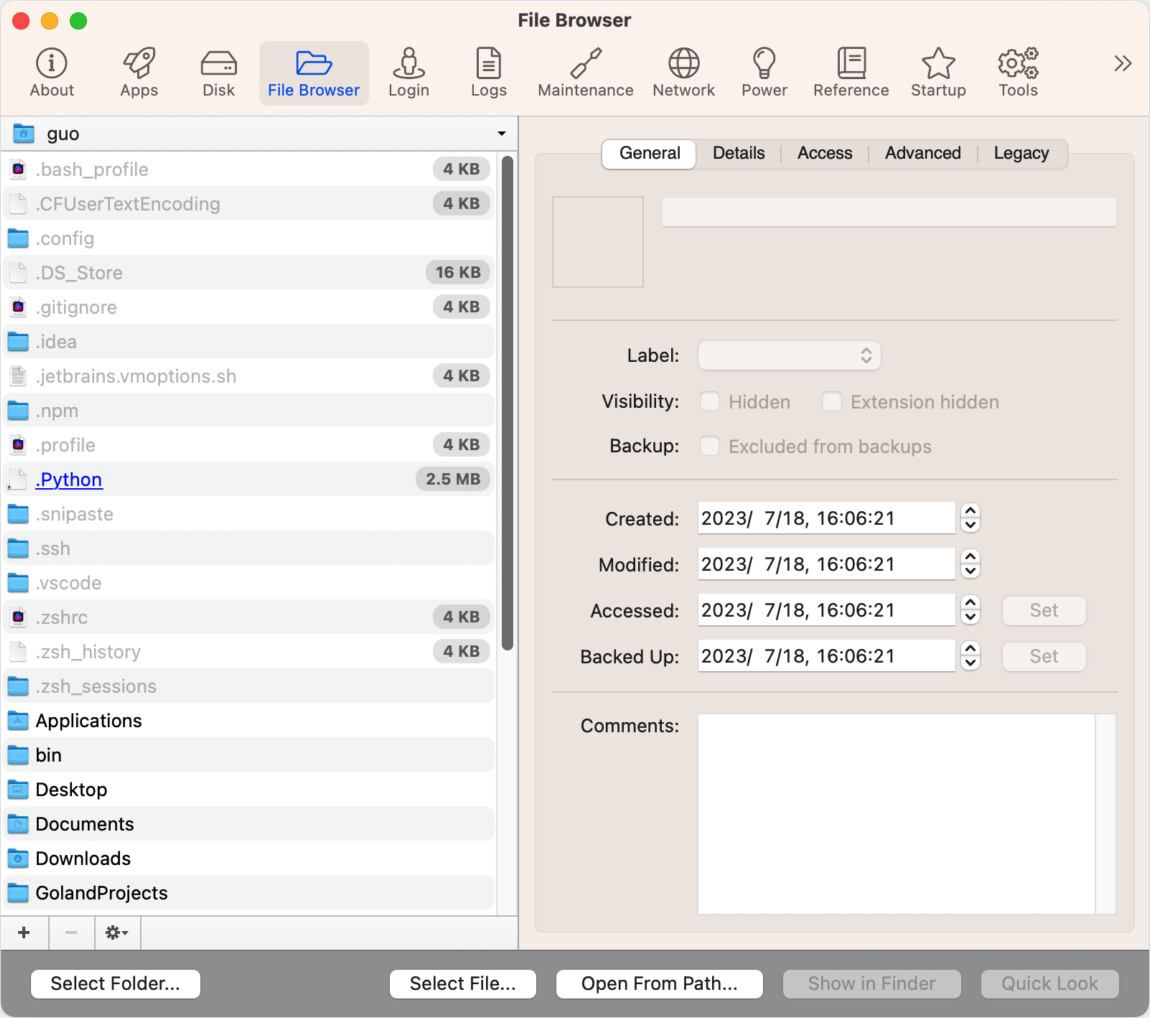This screenshot has height=1018, width=1150.
Task: Select the .zshrc file icon
Action: click(x=18, y=617)
